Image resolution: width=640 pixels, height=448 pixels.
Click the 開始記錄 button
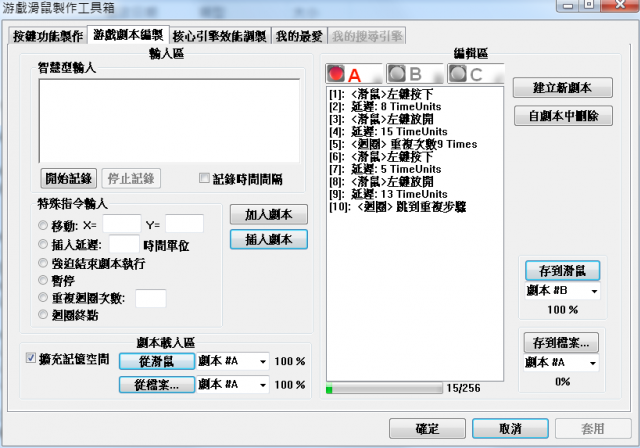tap(69, 178)
